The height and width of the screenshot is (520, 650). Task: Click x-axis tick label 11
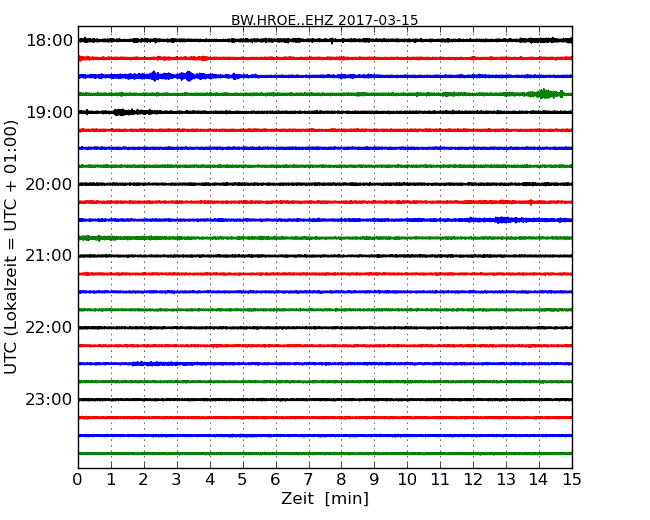point(440,479)
